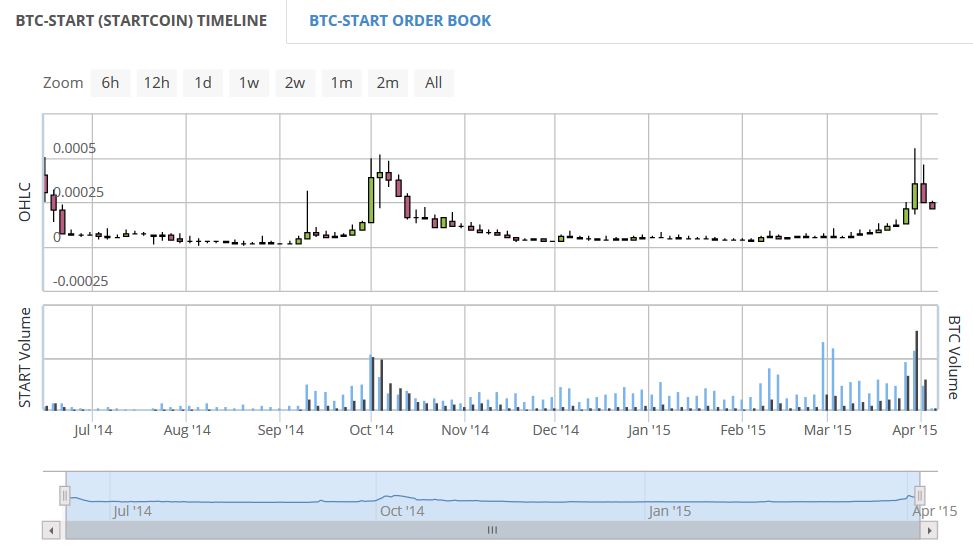Click the scrollbar right arrow

[929, 531]
